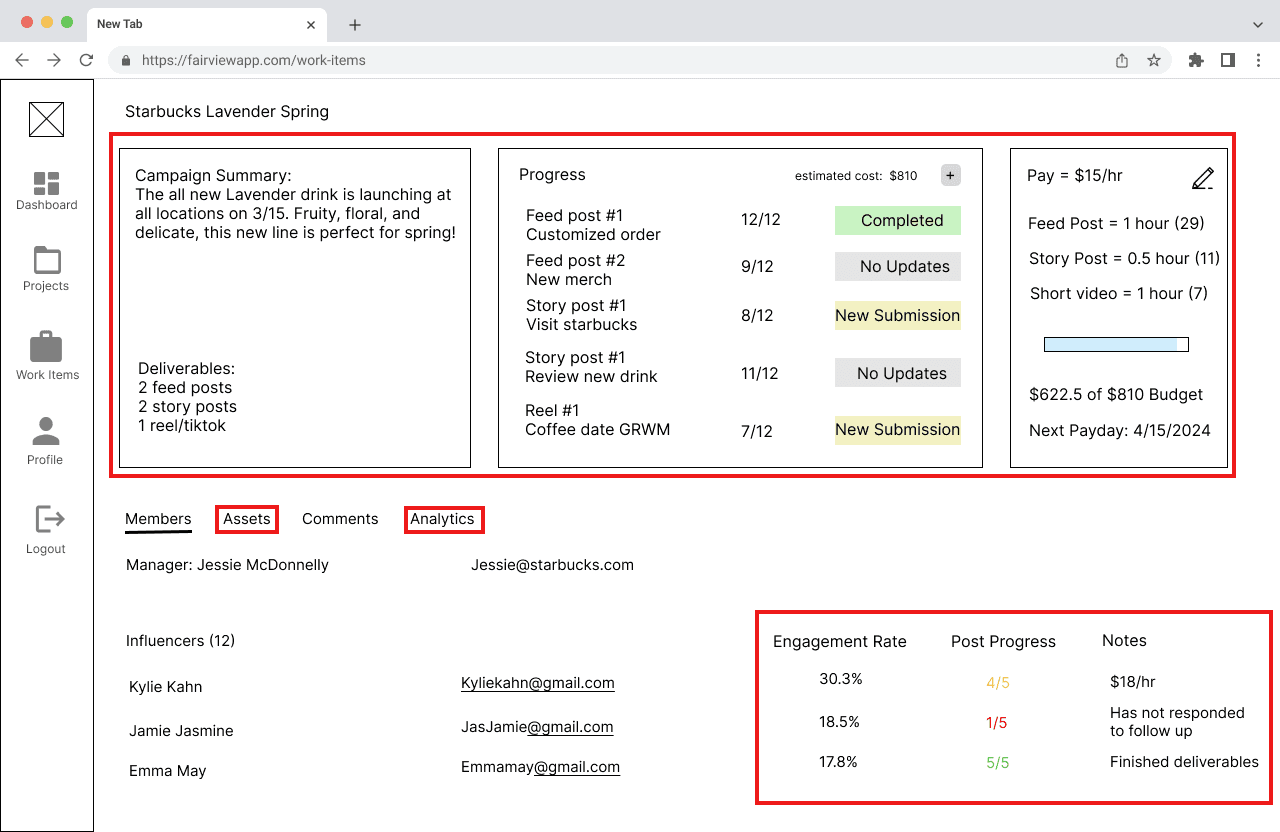
Task: Click the site lock icon in address bar
Action: (126, 60)
